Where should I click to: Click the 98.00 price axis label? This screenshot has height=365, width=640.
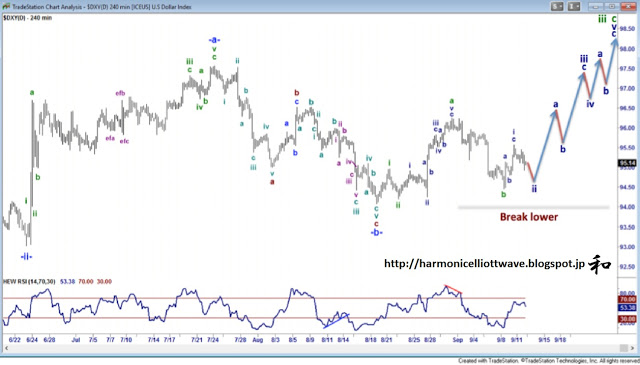(627, 49)
